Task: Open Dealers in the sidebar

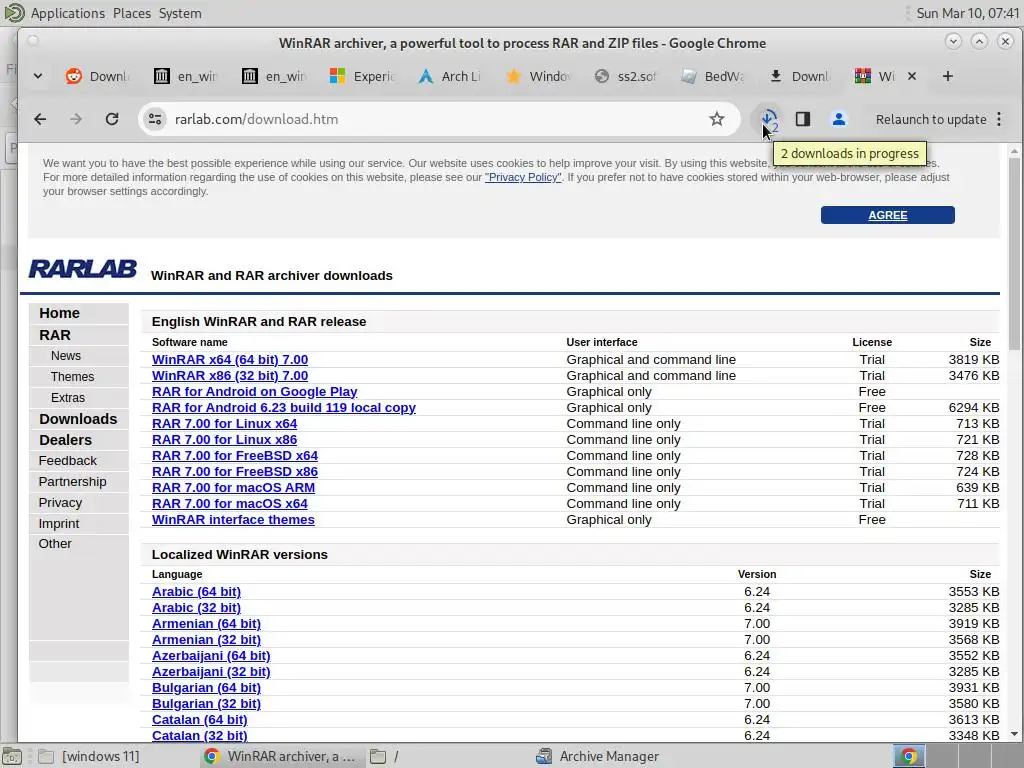Action: click(x=65, y=440)
